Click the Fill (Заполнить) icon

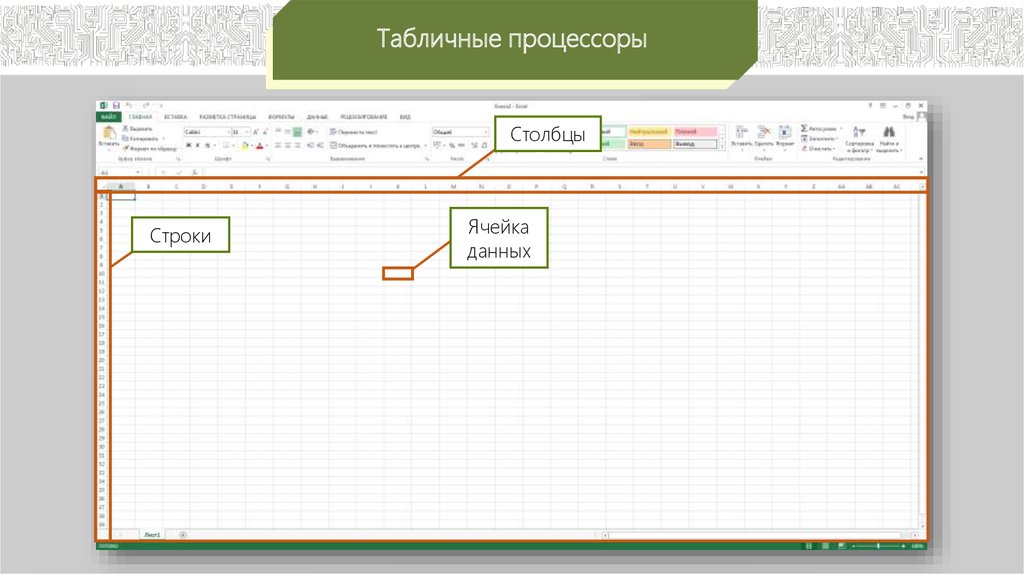point(804,138)
